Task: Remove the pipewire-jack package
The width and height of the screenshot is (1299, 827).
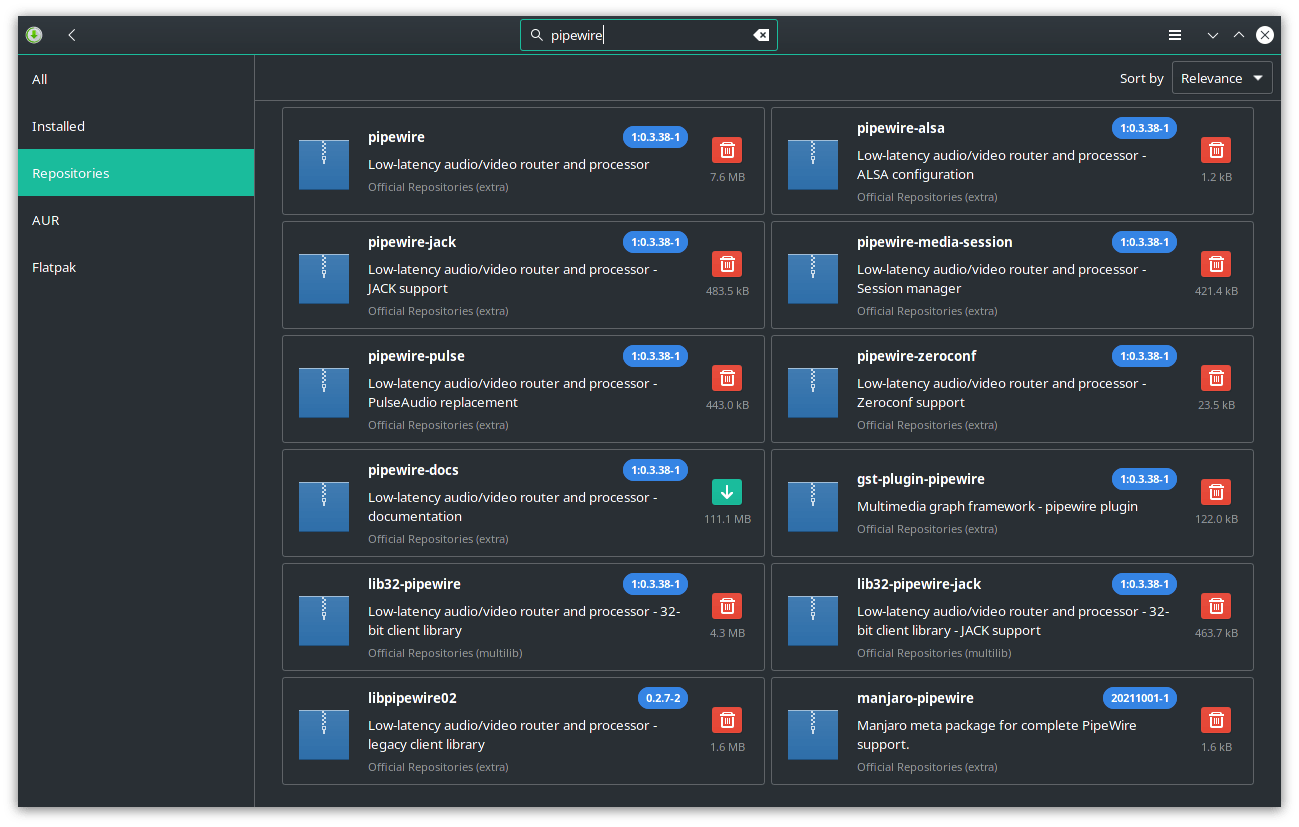Action: pyautogui.click(x=727, y=264)
